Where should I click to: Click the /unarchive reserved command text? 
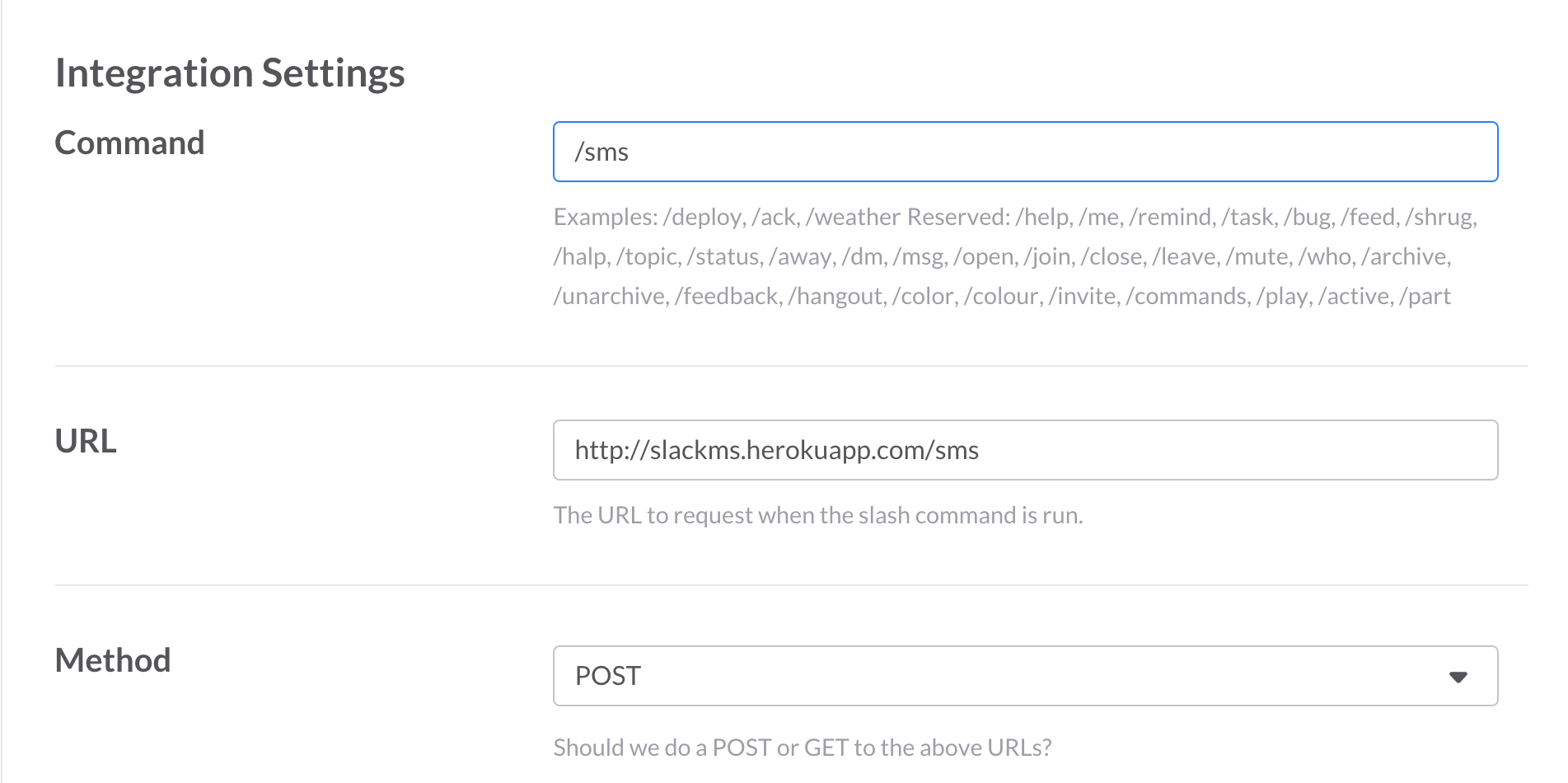(611, 296)
